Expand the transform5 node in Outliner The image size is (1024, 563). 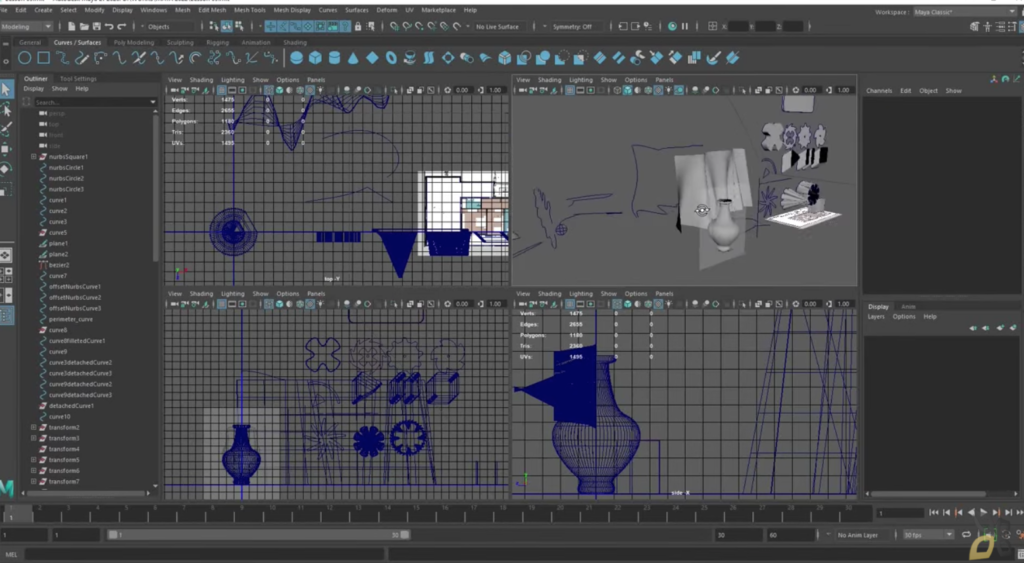34,460
